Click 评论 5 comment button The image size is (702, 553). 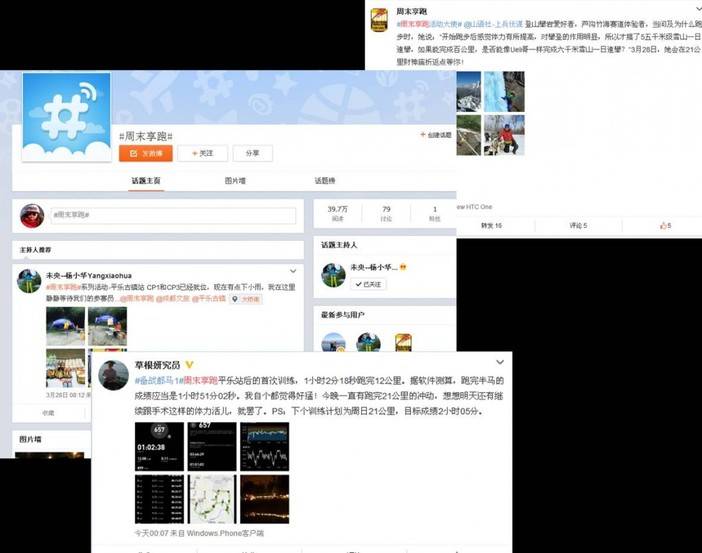pos(578,226)
